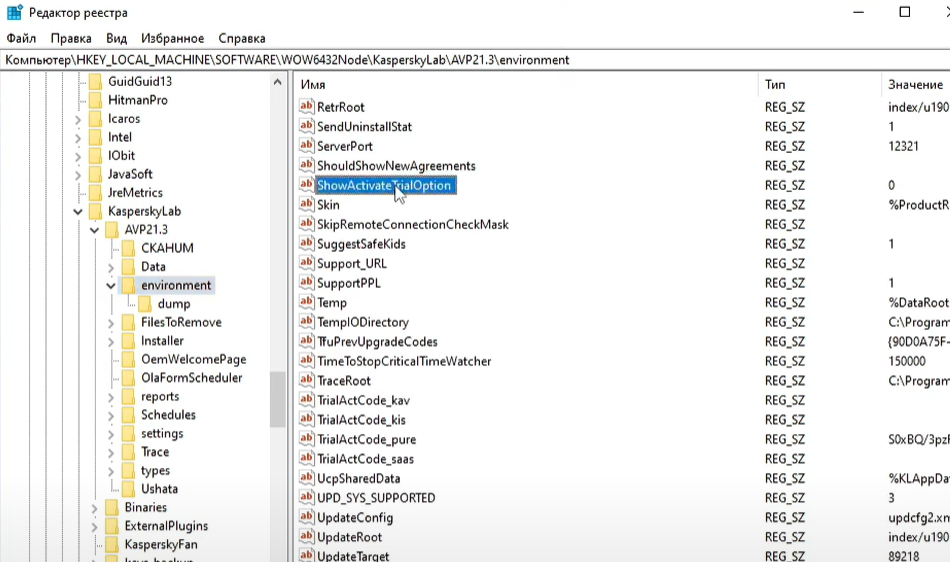The width and height of the screenshot is (950, 562).
Task: Select the TempIODirectory value name
Action: point(363,322)
